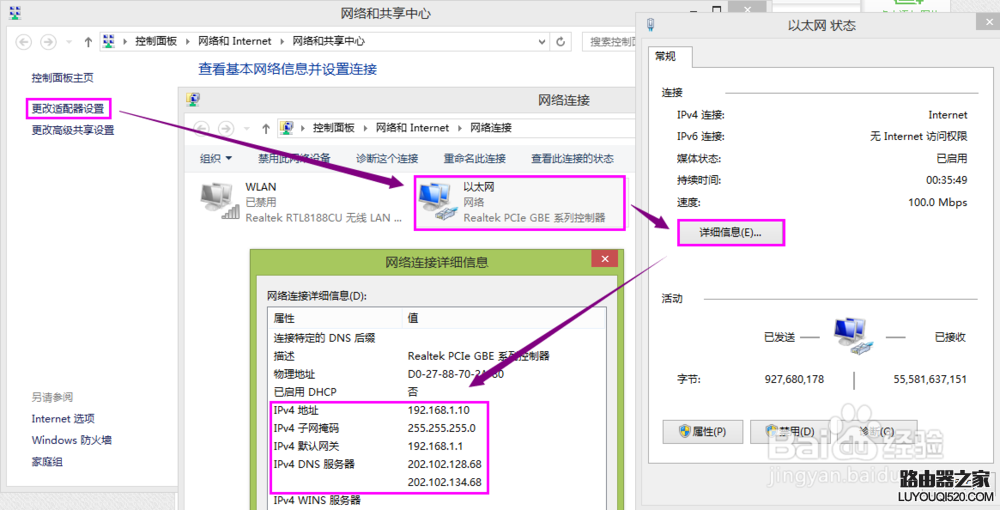Click 重命名此连接 toolbar command

coord(474,158)
